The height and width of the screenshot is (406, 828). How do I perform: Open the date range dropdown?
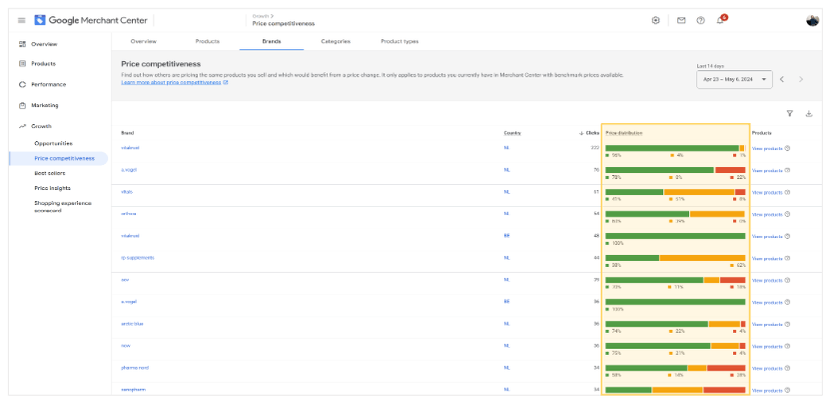point(734,79)
